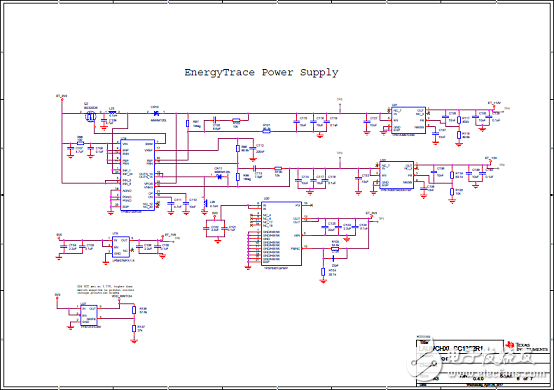Select the Q2 MOSFET transistor symbol

tap(91, 116)
